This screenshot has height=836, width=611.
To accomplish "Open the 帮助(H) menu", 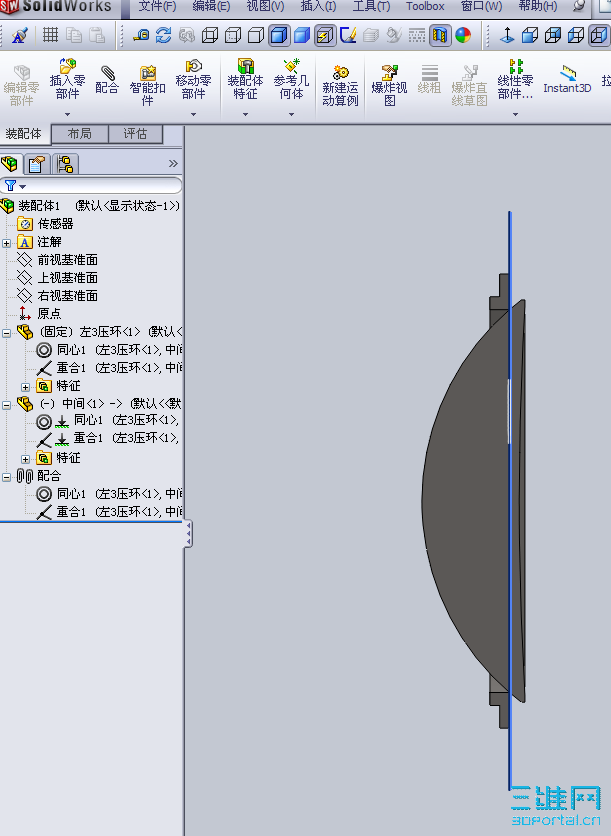I will pos(537,6).
